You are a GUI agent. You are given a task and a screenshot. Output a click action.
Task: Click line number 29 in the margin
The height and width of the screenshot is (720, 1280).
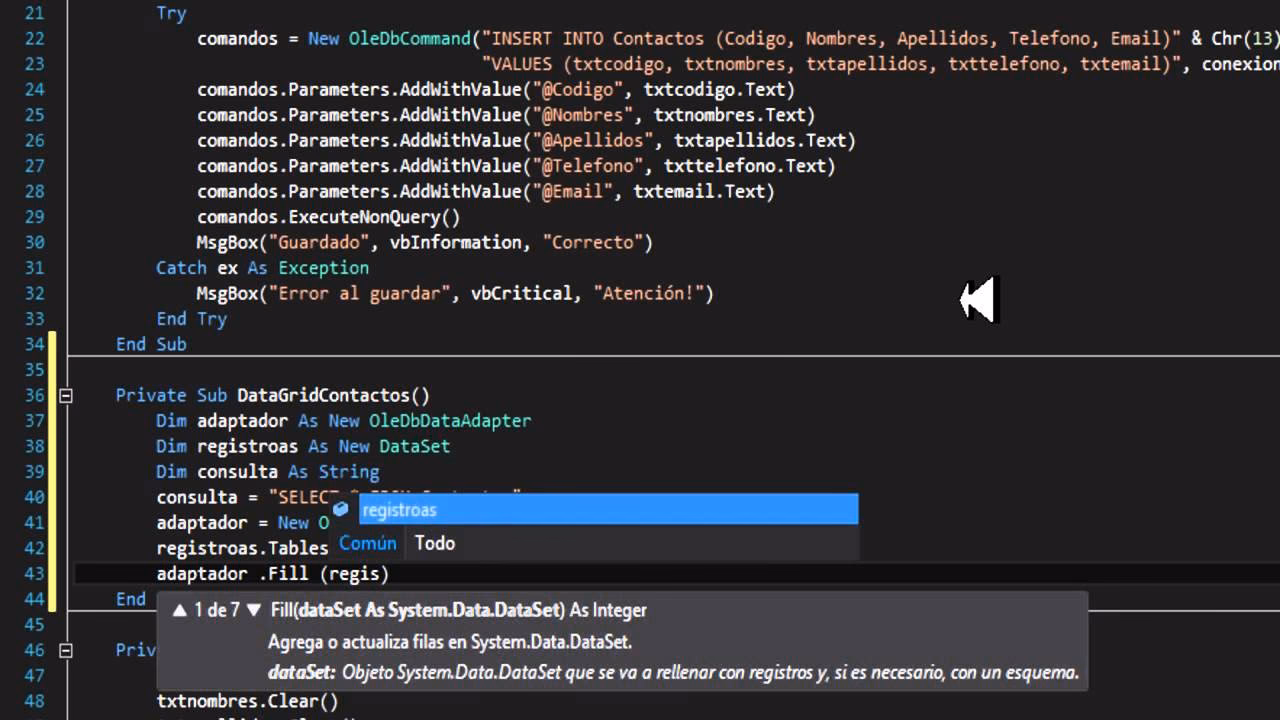(33, 217)
